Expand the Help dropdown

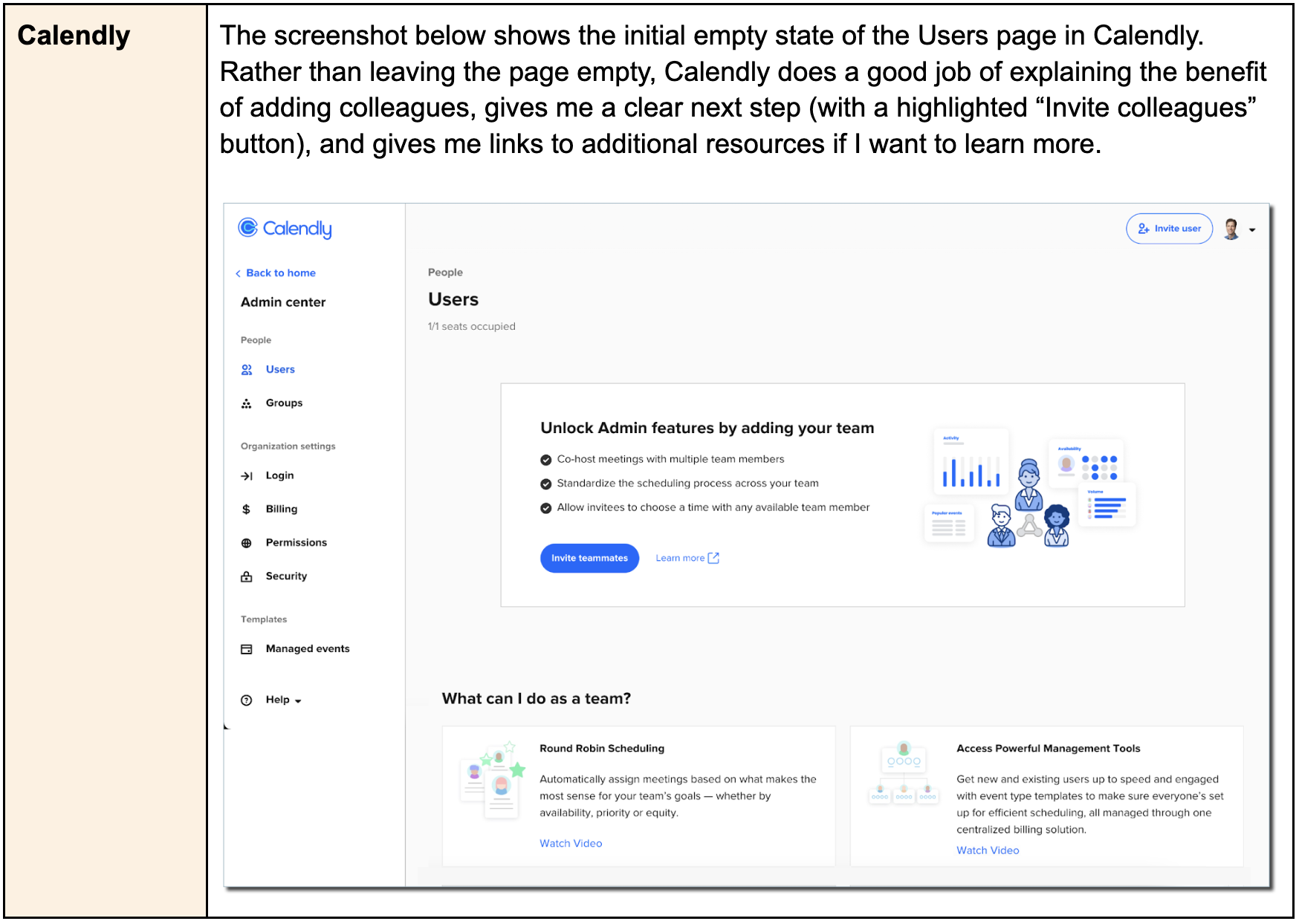pyautogui.click(x=284, y=700)
